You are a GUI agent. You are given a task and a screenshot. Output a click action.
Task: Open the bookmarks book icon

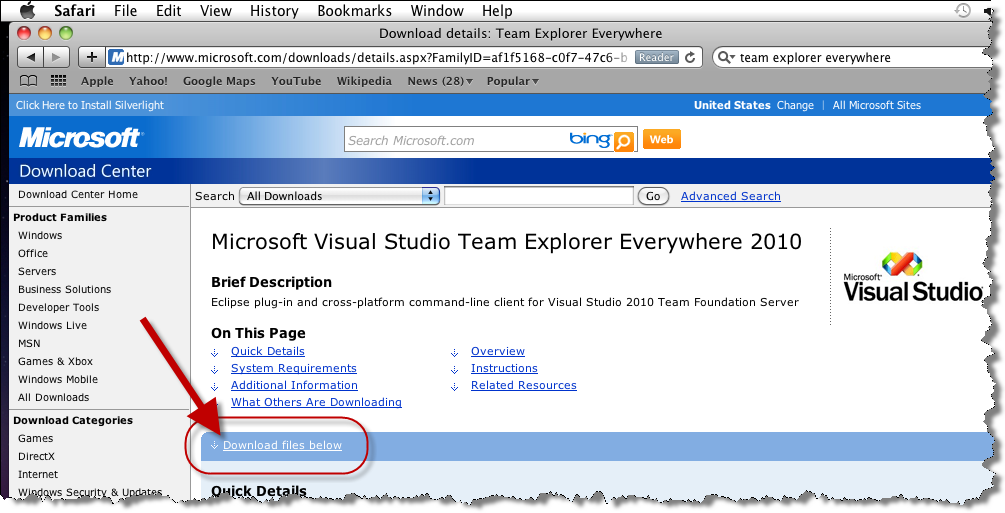29,81
